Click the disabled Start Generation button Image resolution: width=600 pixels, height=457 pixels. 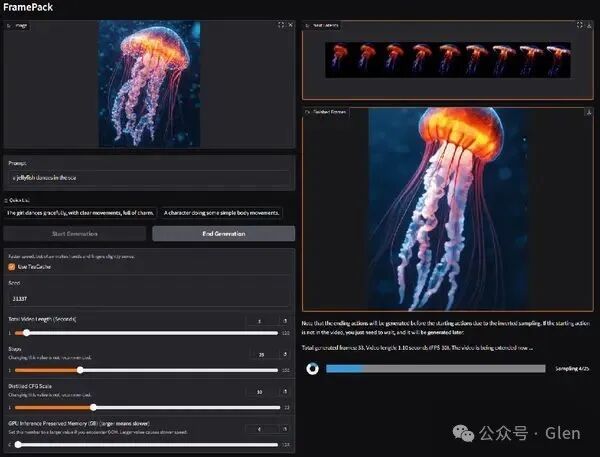tap(75, 233)
